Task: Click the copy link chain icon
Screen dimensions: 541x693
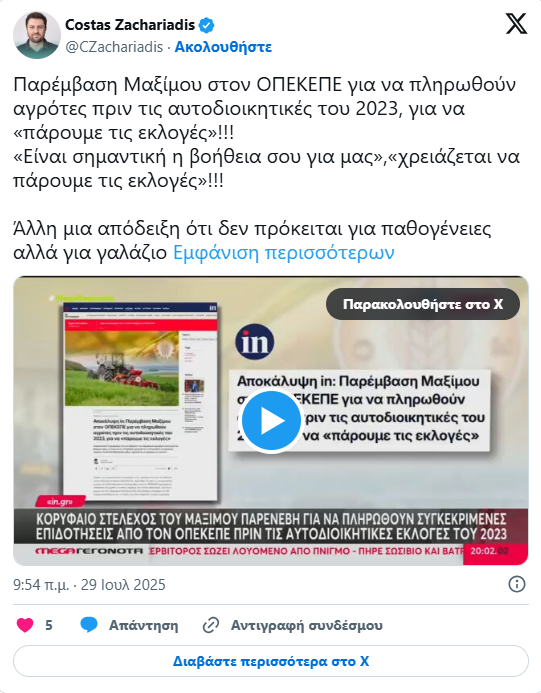Action: click(x=211, y=625)
